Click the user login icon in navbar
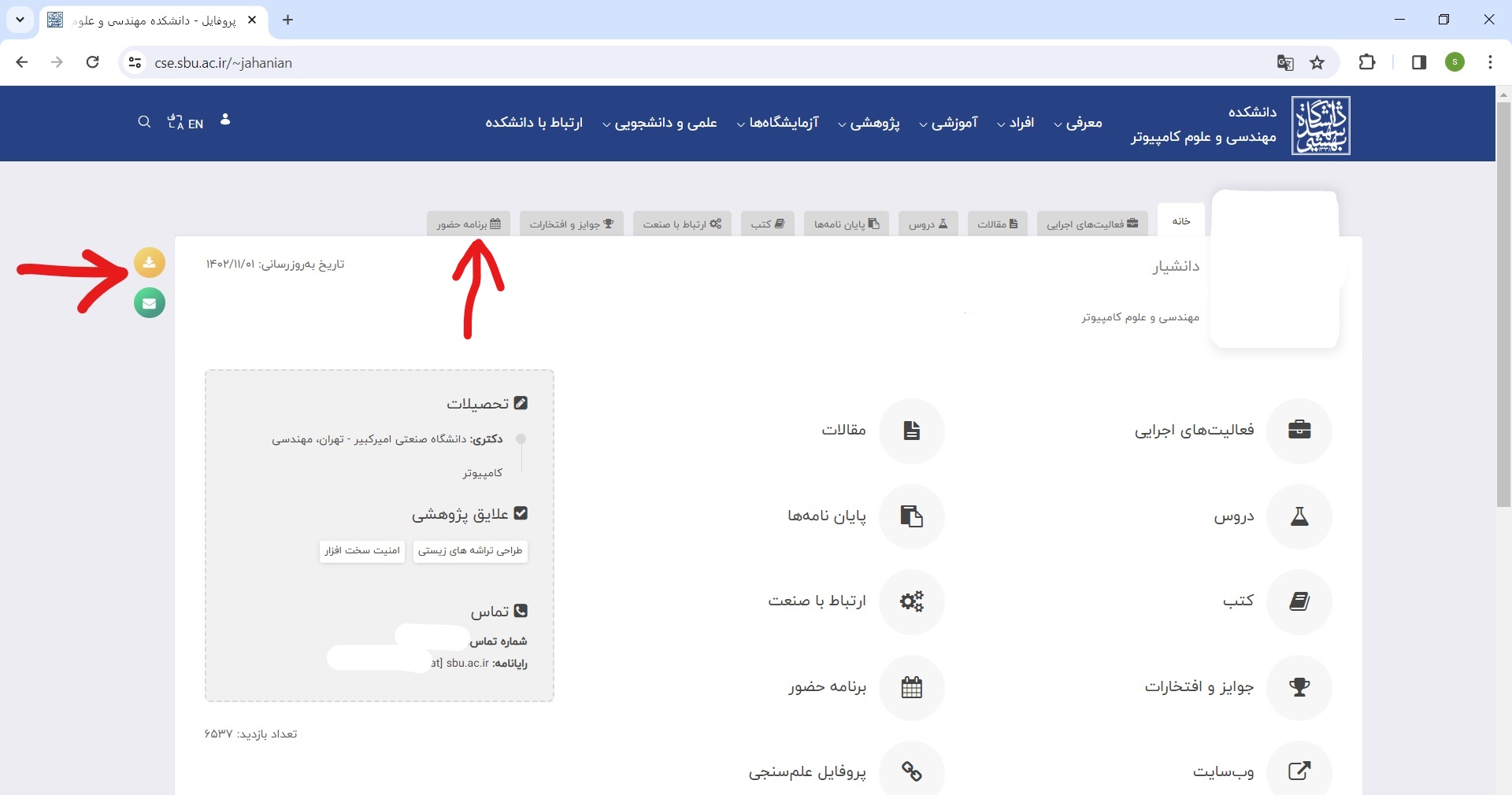Screen dimensions: 1512x795 click(x=225, y=120)
